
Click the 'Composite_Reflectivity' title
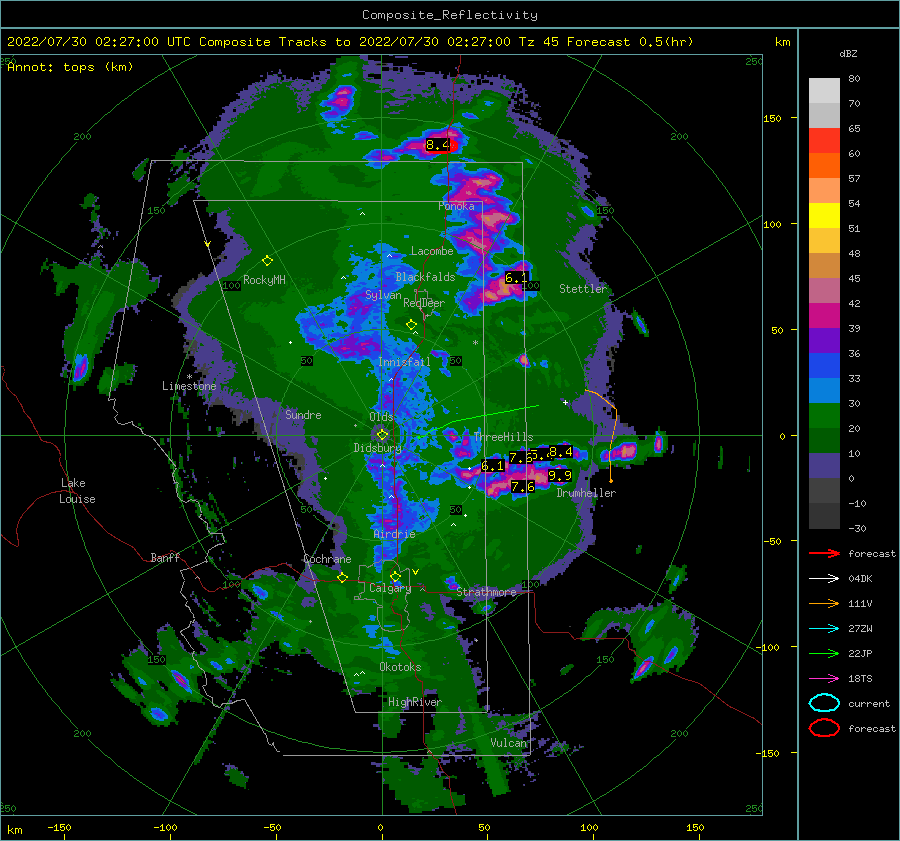tap(449, 15)
